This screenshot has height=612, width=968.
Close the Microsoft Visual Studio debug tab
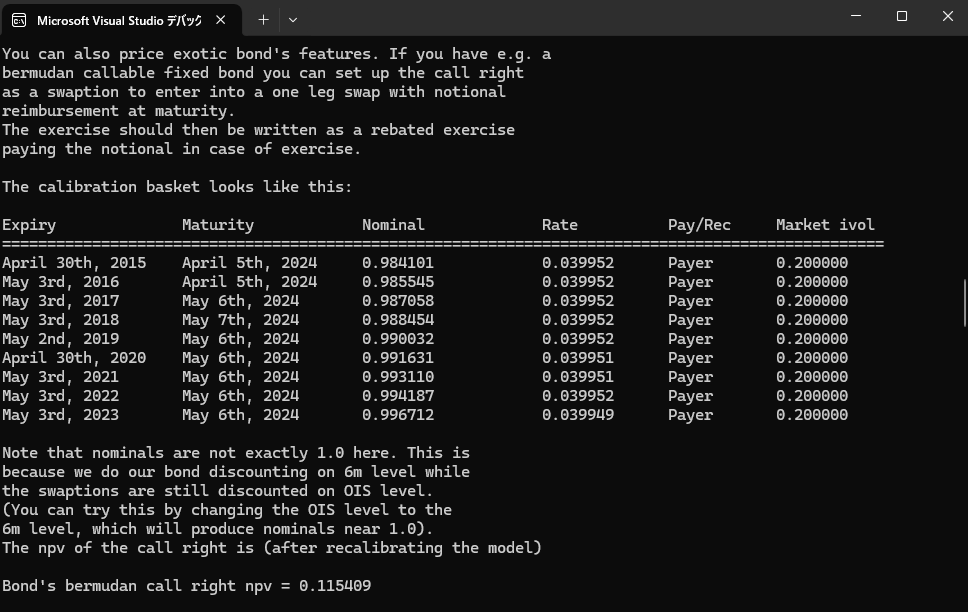pos(220,20)
